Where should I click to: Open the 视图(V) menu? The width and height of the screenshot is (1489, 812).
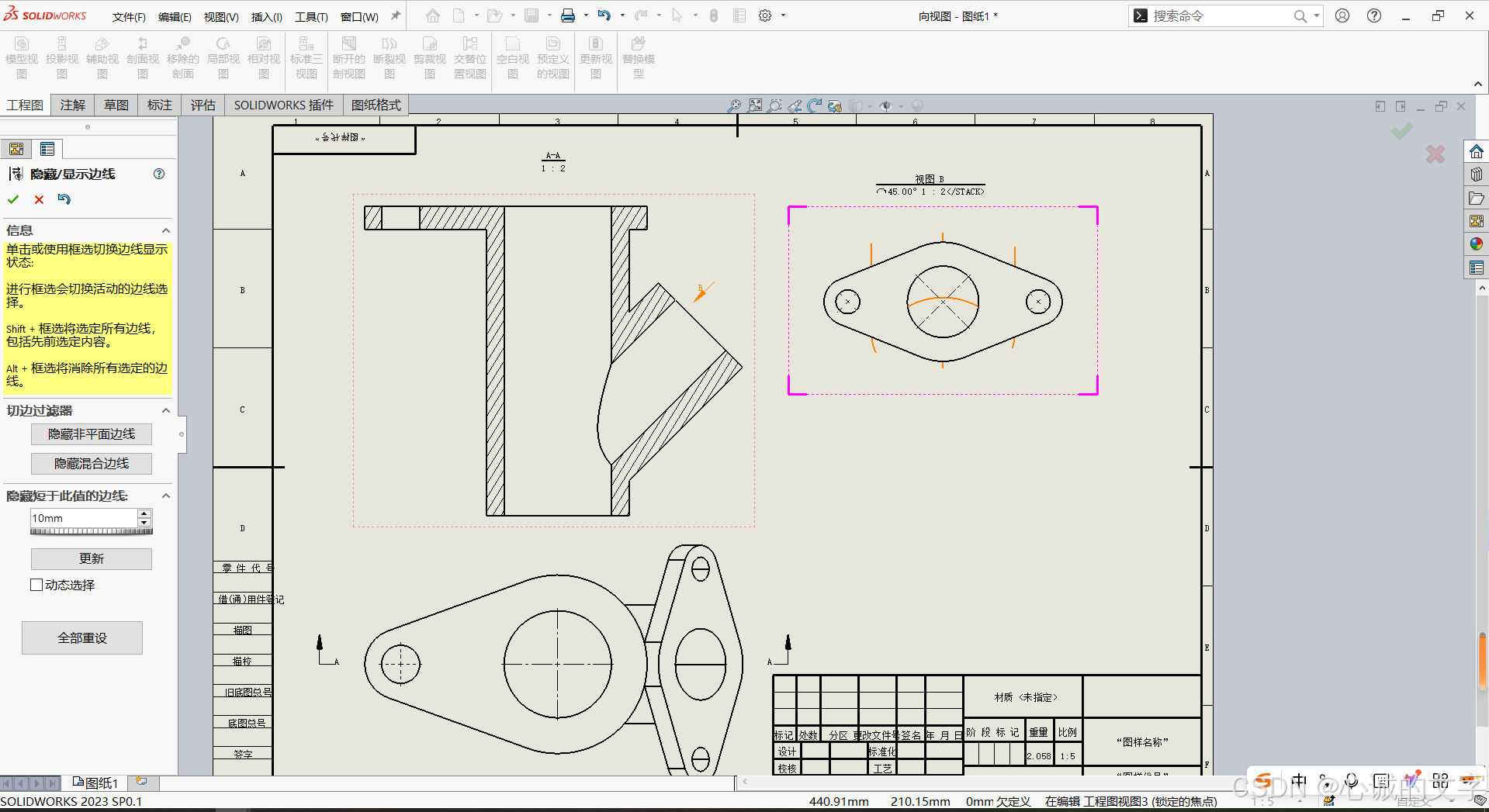[221, 16]
